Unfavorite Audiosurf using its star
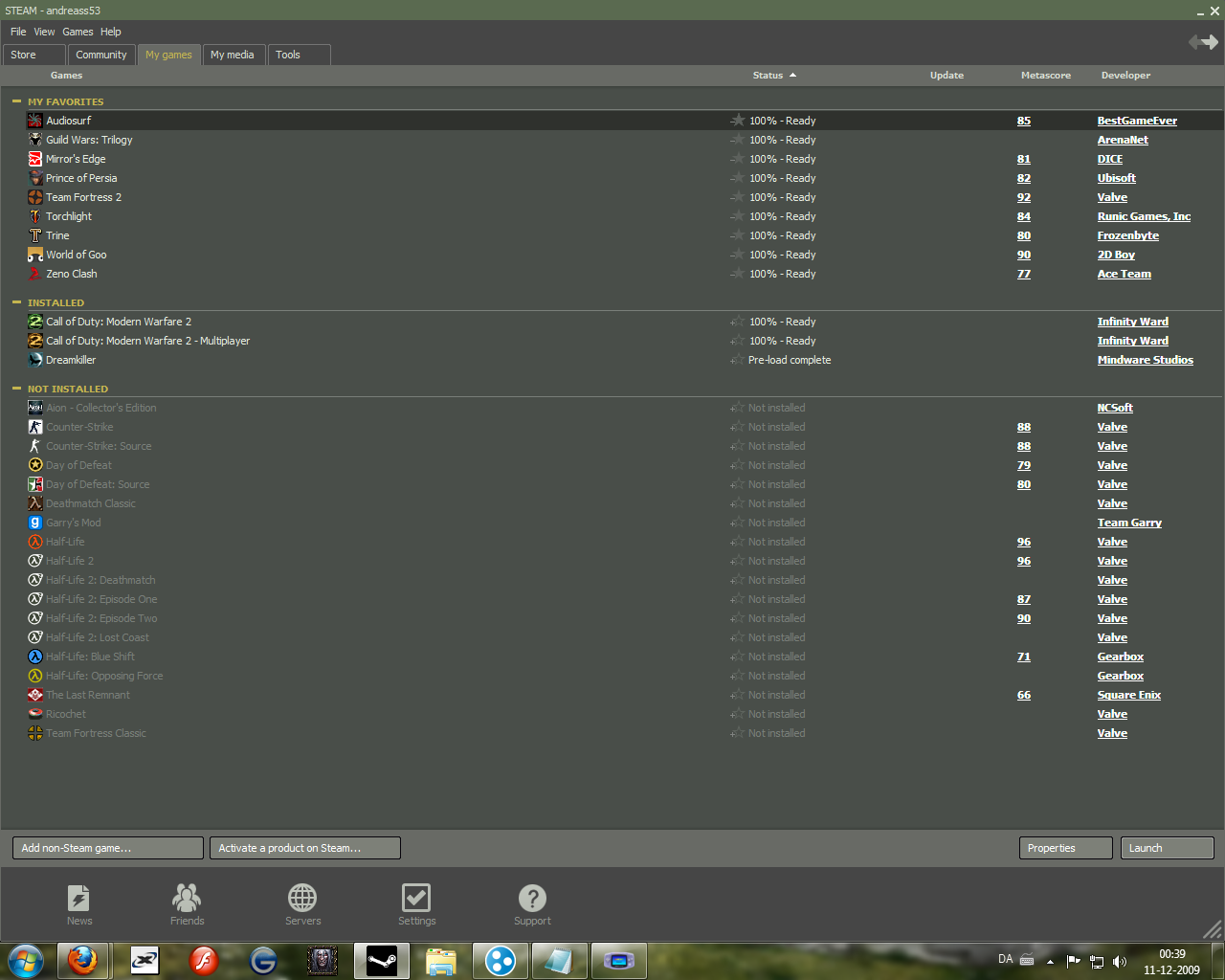The height and width of the screenshot is (980, 1225). click(737, 121)
